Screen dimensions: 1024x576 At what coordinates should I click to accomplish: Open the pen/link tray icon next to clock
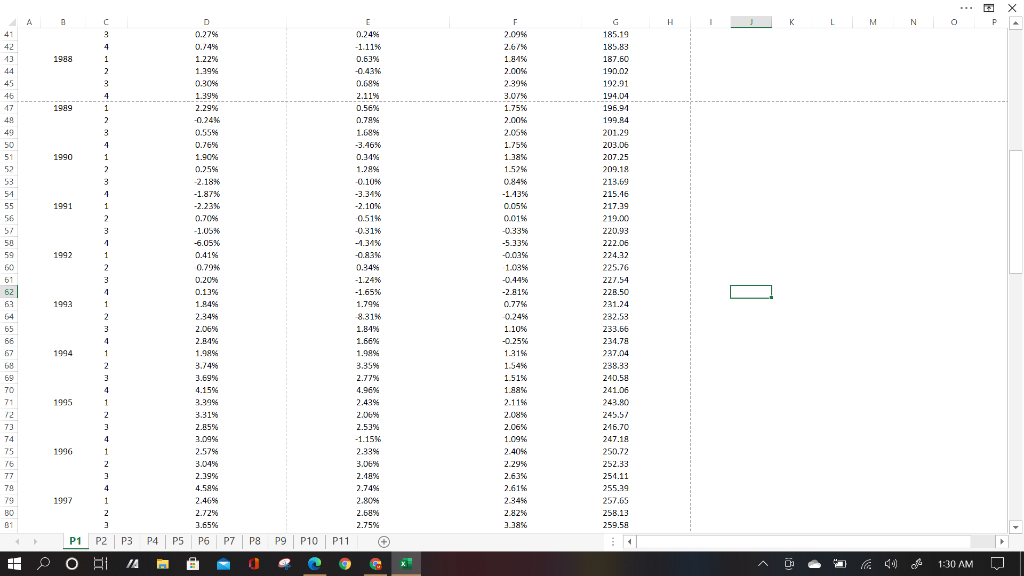click(x=916, y=564)
